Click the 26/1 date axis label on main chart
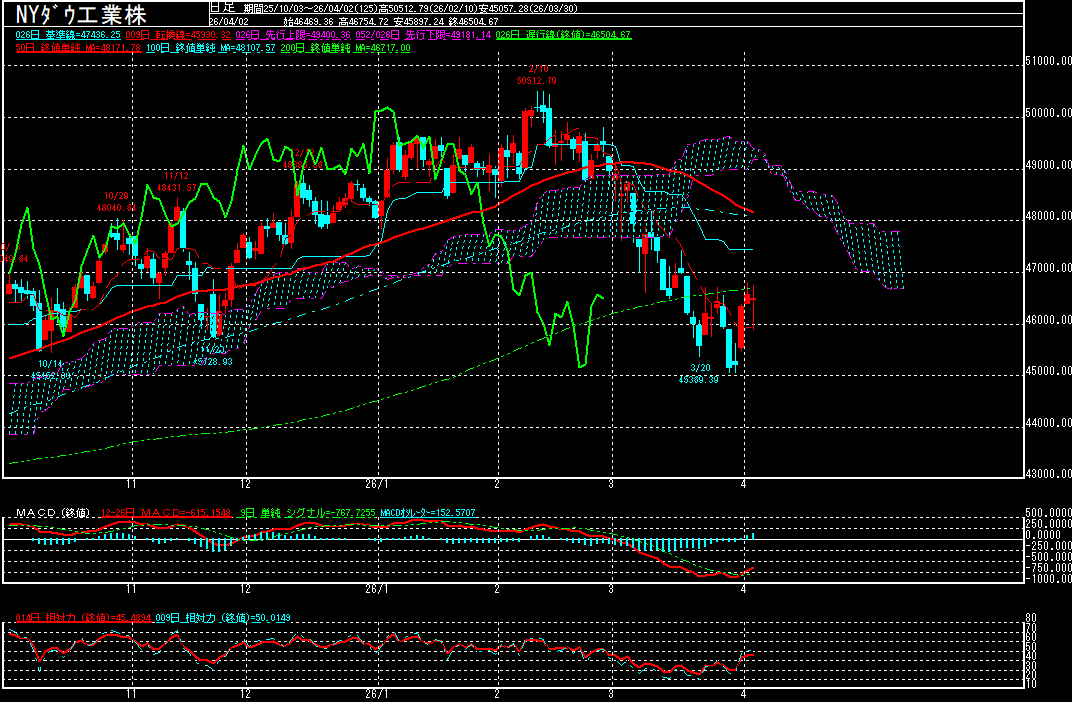This screenshot has width=1080, height=703. pos(376,481)
